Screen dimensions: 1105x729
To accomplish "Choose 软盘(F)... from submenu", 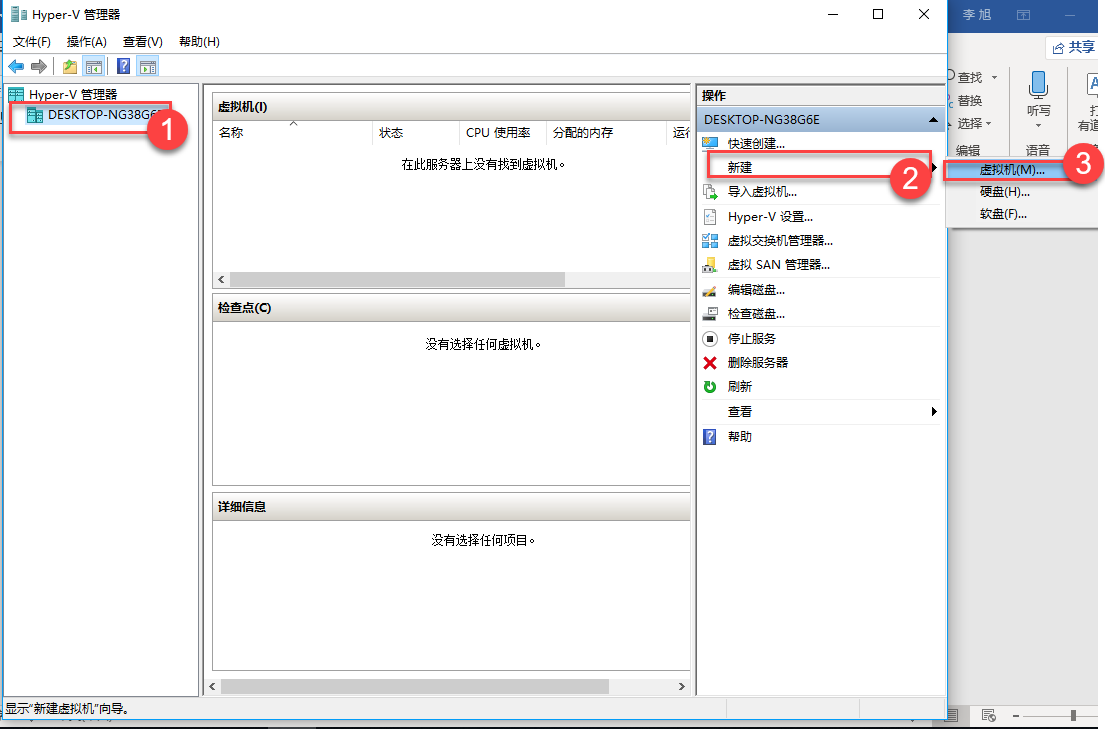I will 1003,214.
